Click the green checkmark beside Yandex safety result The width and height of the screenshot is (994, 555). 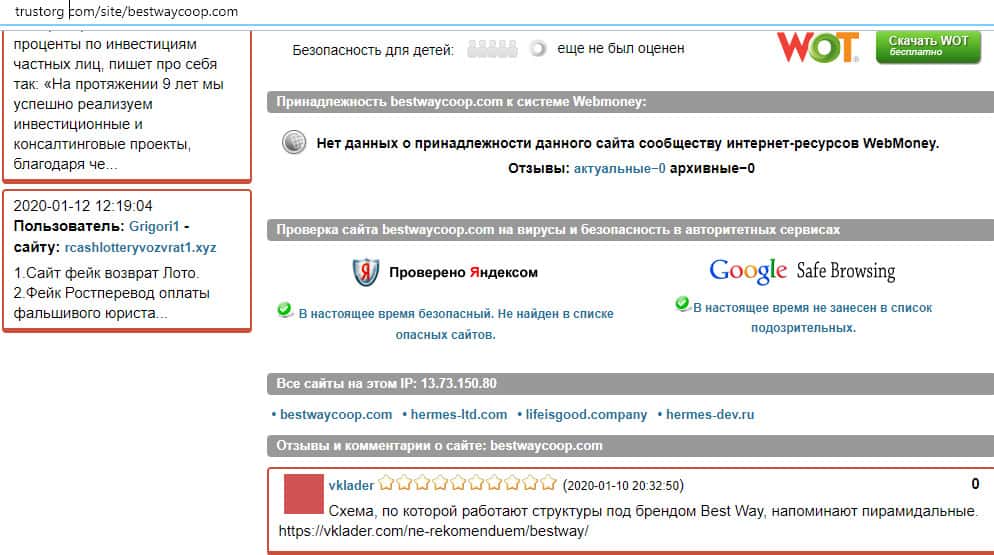[x=285, y=310]
